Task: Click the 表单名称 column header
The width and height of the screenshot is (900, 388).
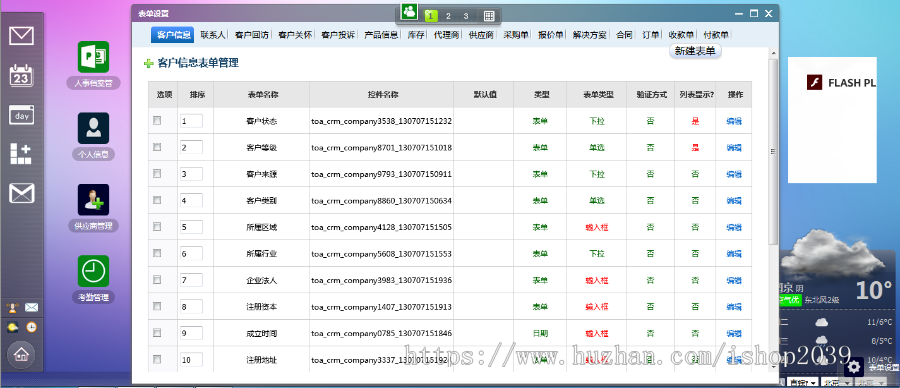Action: [263, 94]
